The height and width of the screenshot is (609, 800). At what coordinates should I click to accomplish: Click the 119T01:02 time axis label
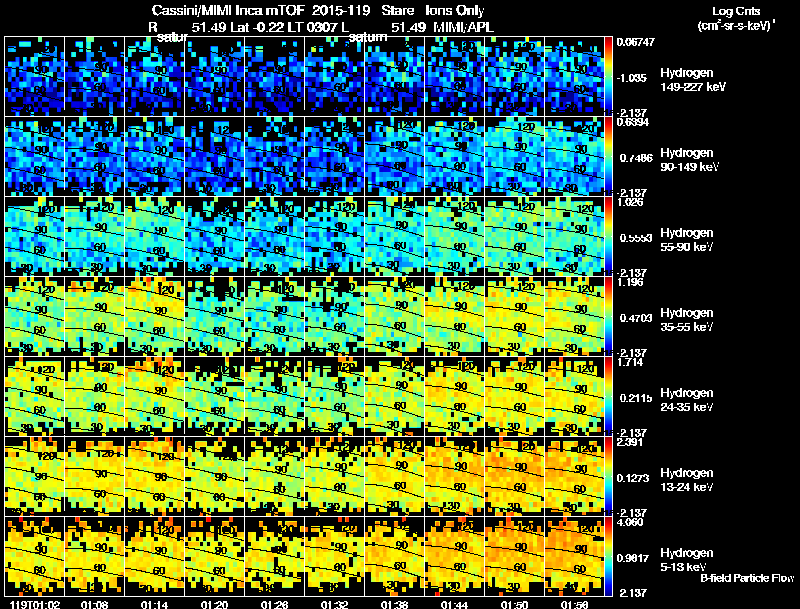click(x=36, y=604)
